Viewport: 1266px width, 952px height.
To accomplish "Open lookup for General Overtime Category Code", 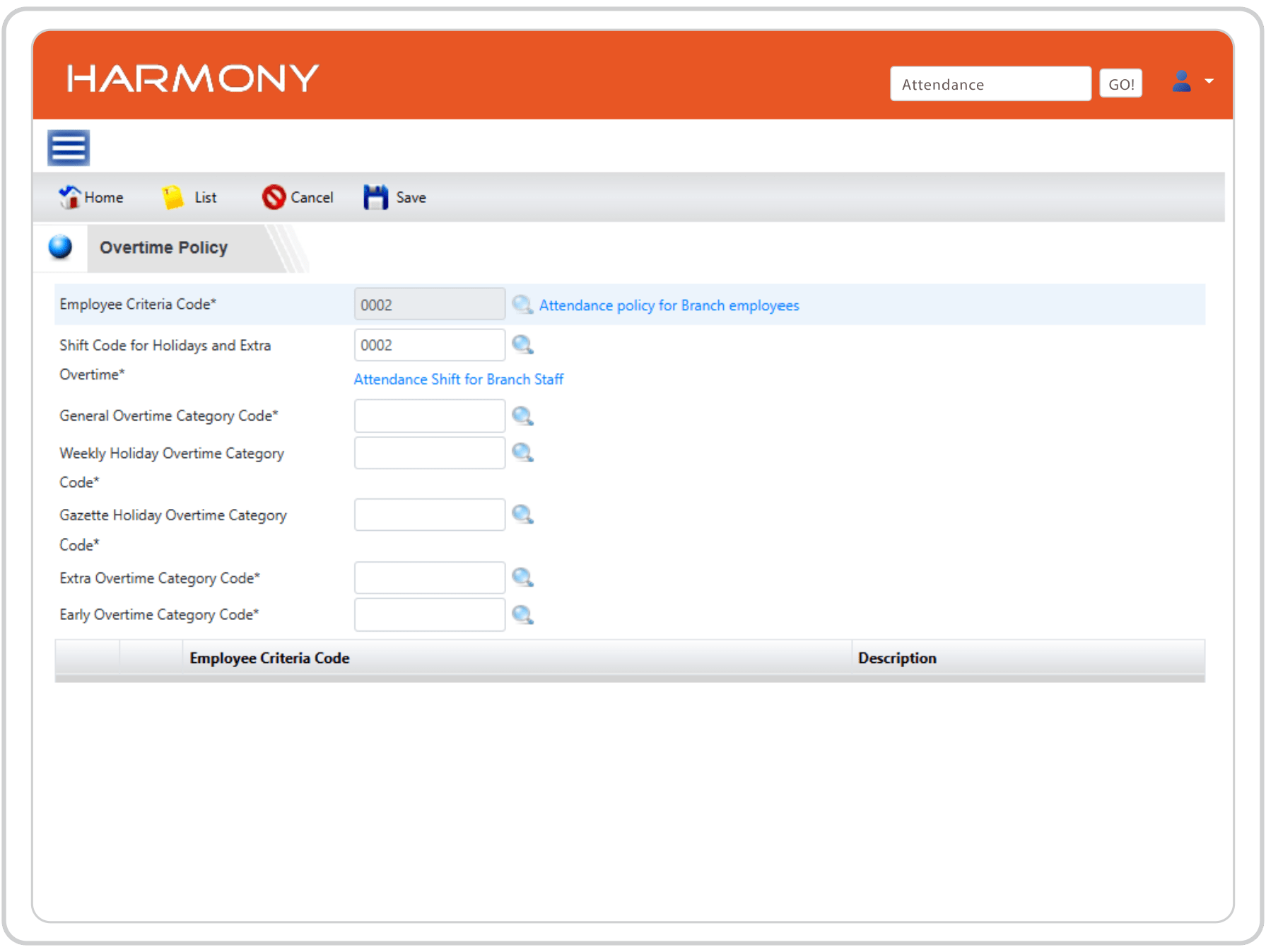I will (522, 416).
